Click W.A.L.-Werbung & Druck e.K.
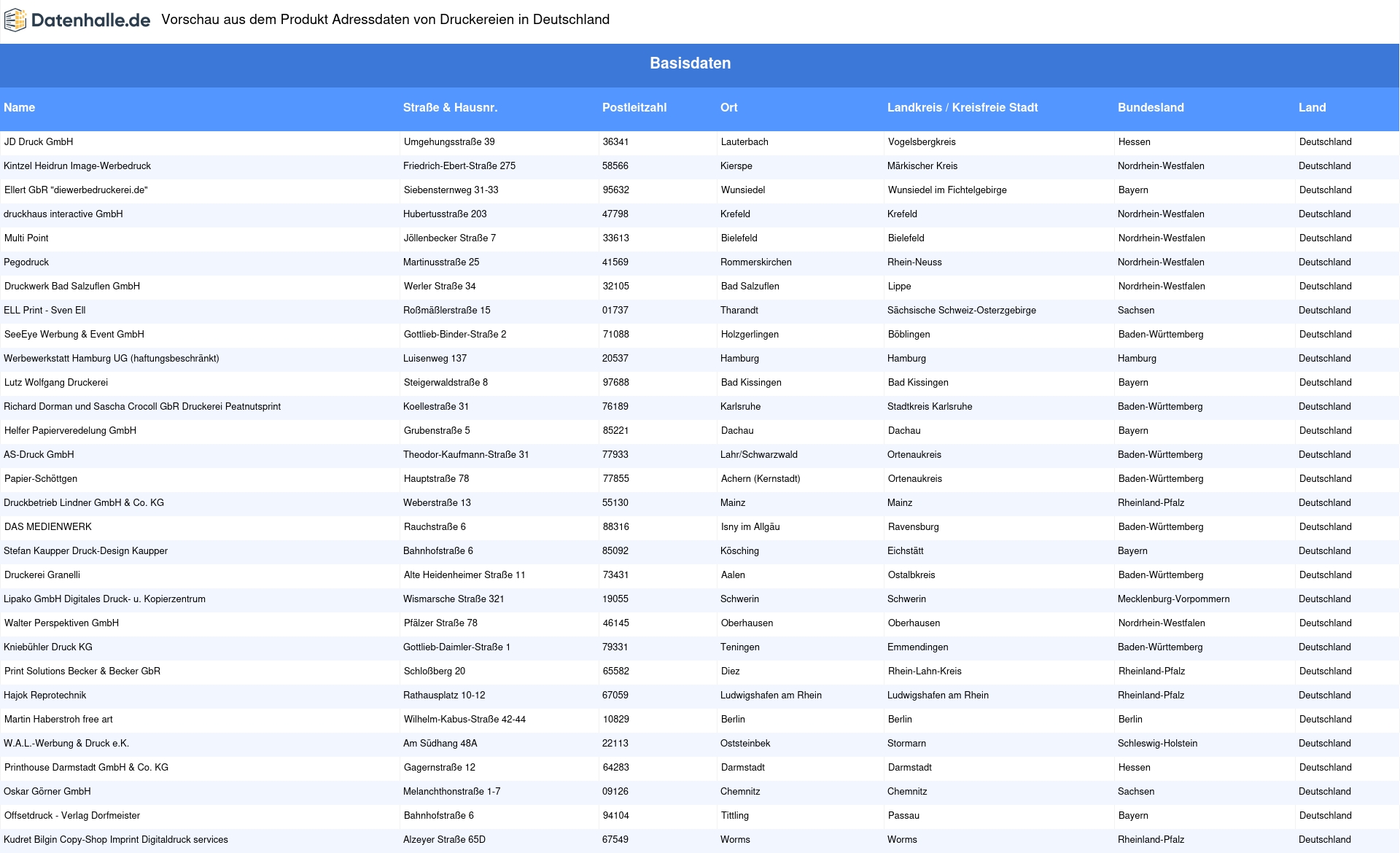Screen dimensions: 1400x853 [66, 744]
